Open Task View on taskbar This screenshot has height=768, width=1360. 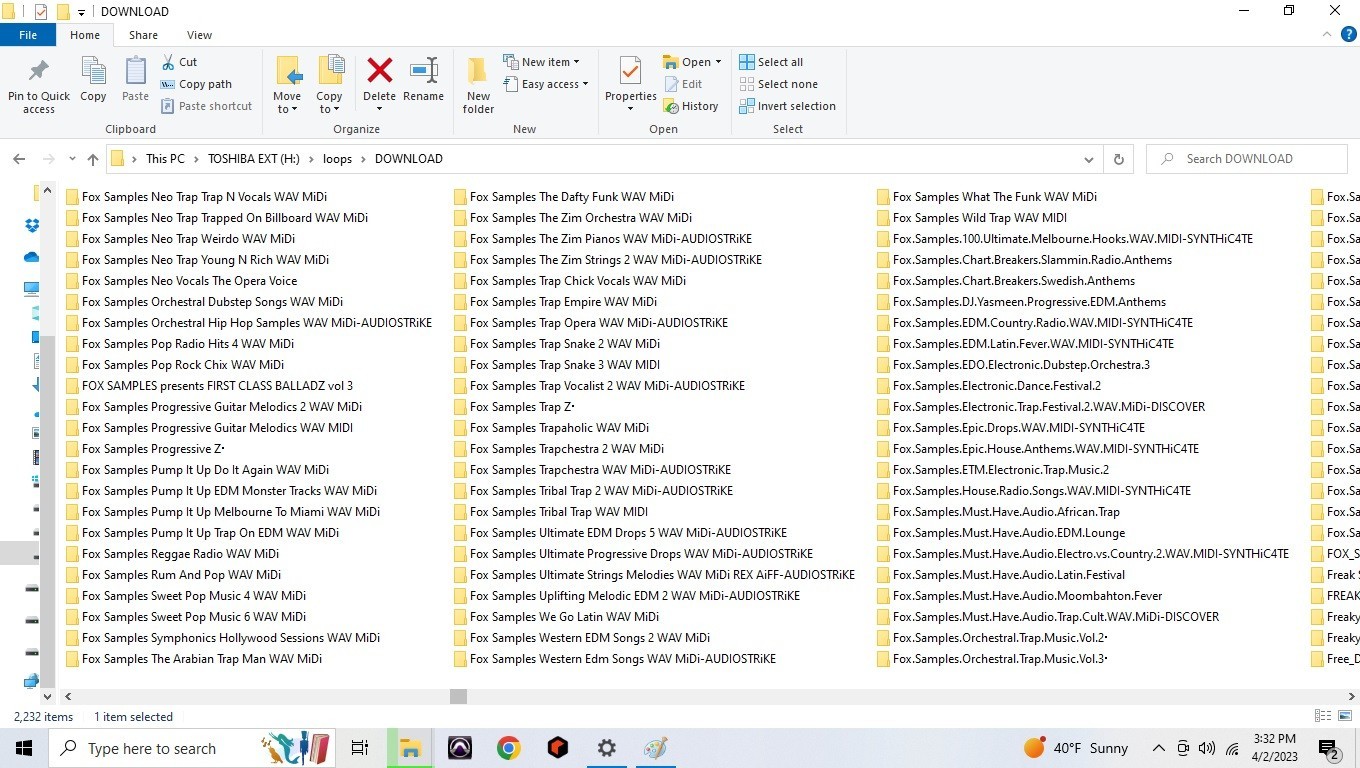pos(360,748)
